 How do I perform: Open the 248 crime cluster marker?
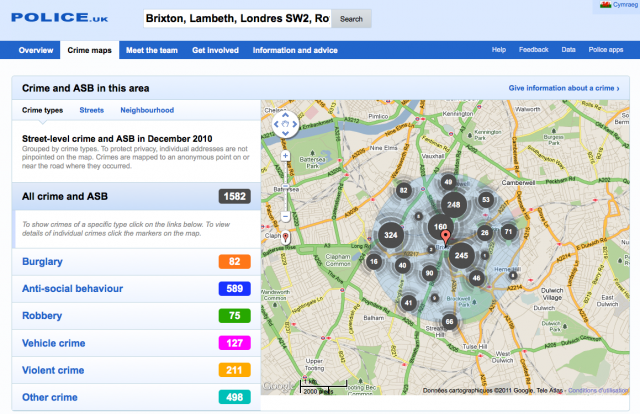click(454, 205)
